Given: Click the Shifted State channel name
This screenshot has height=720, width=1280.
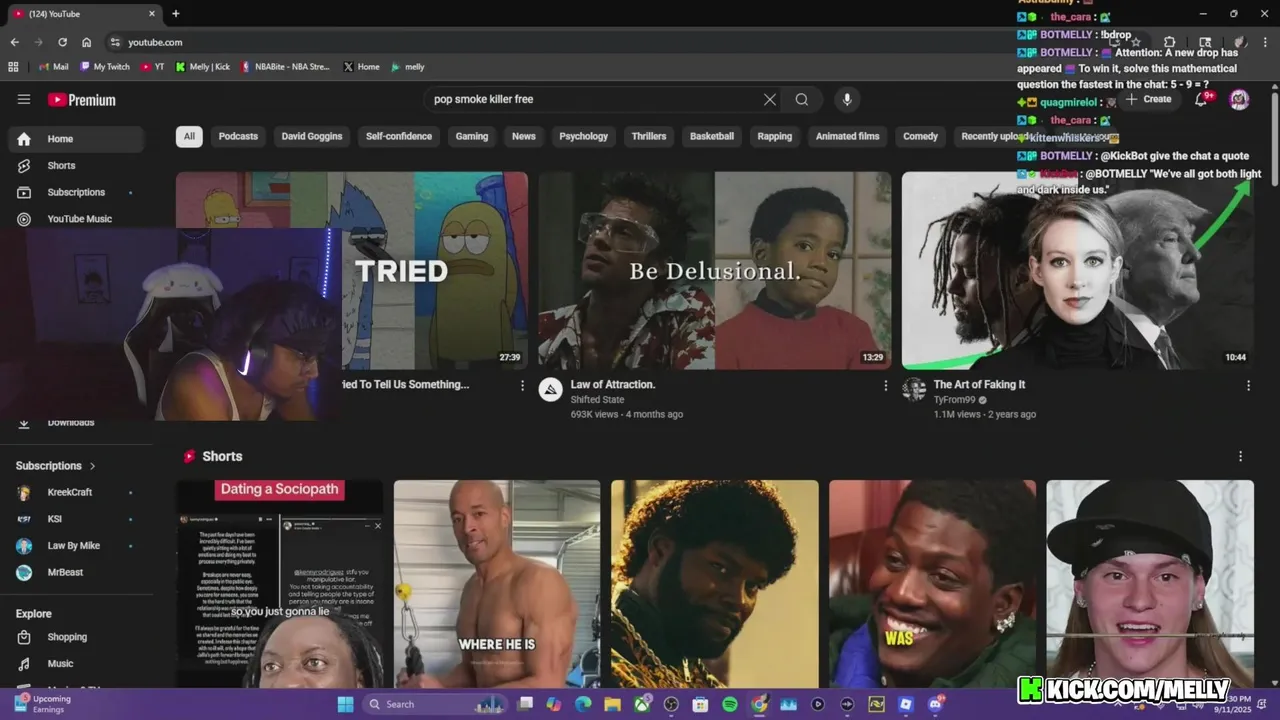Looking at the screenshot, I should (x=597, y=399).
